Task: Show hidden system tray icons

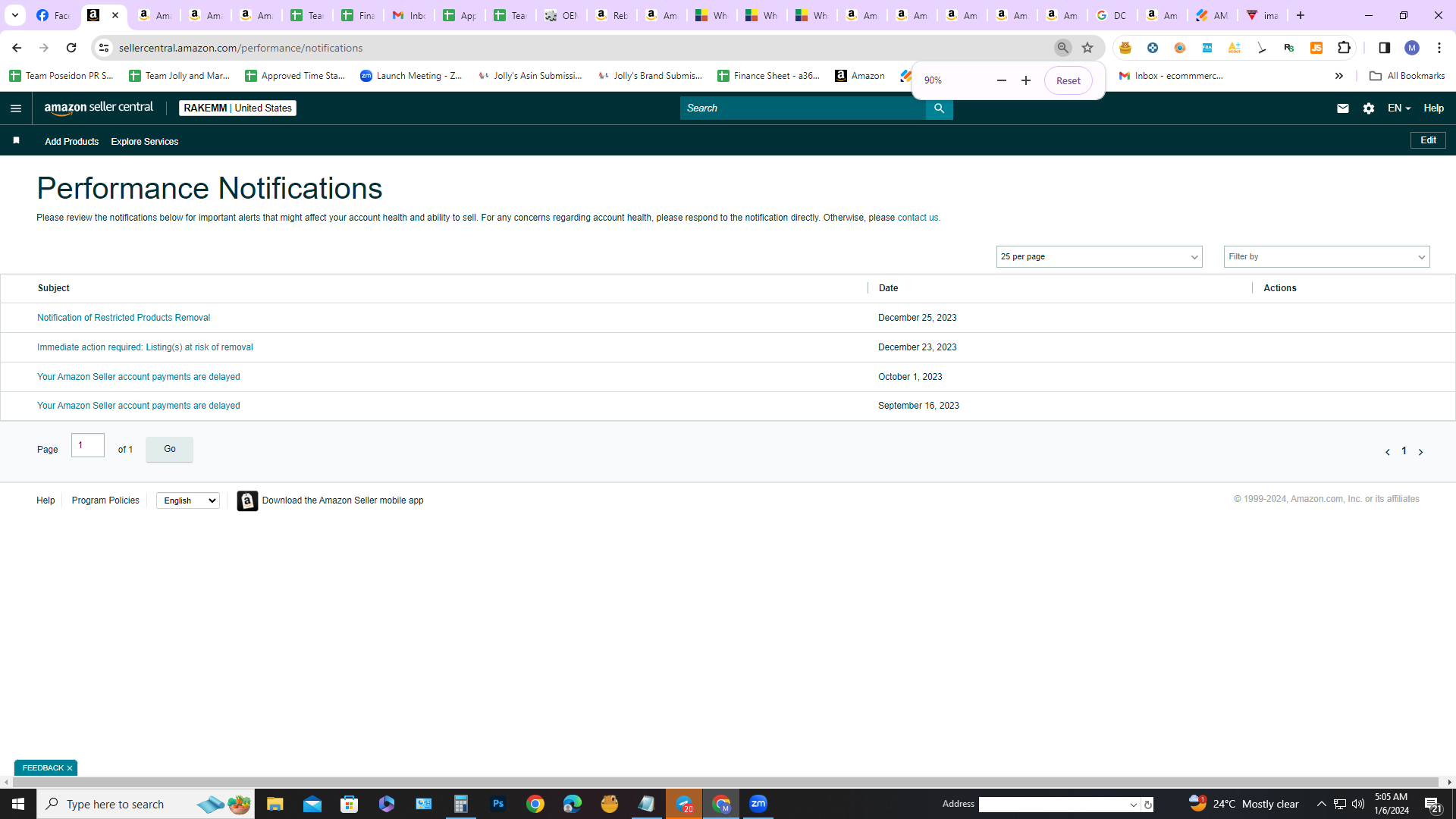Action: [1321, 804]
